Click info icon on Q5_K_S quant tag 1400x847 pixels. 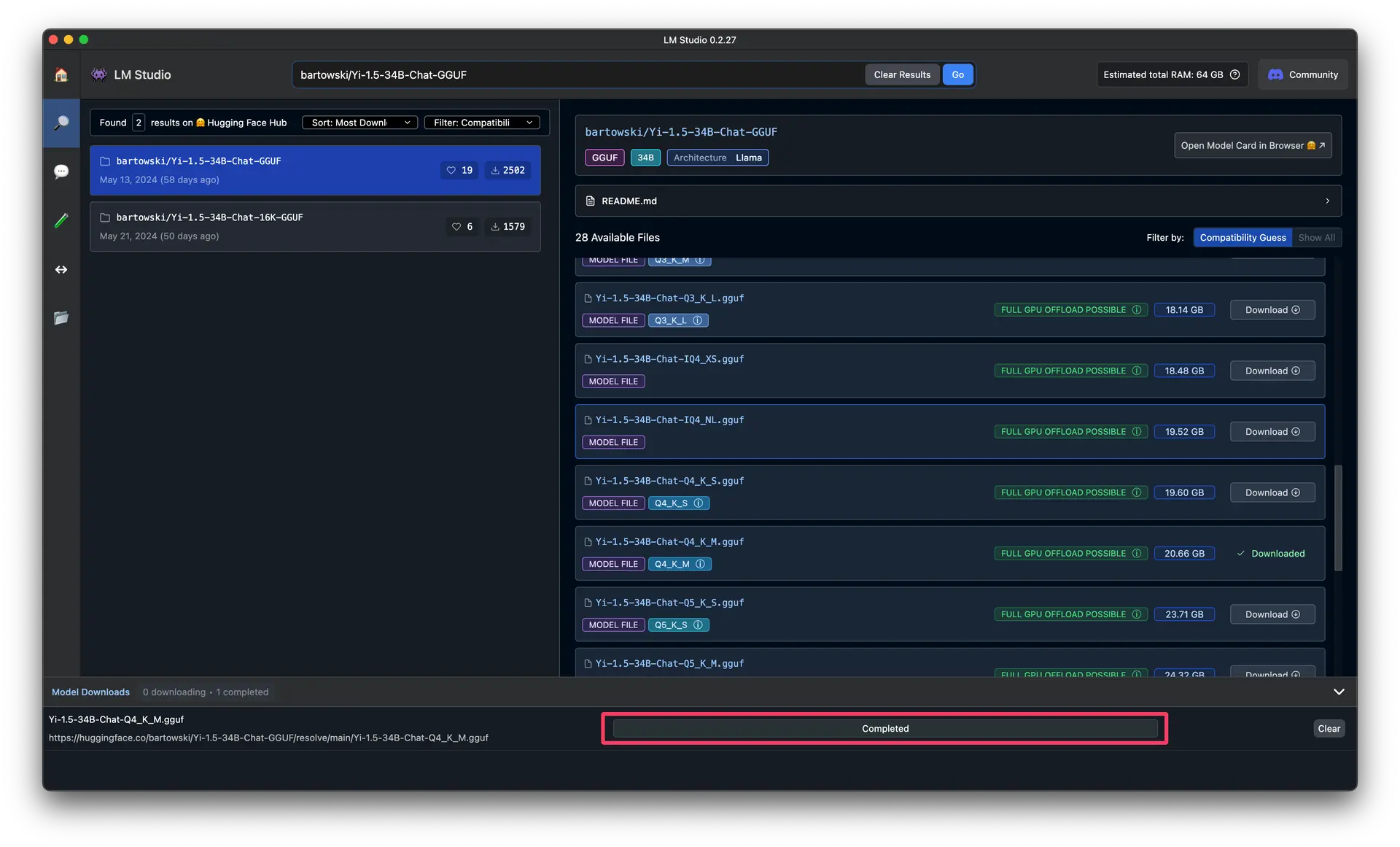click(x=698, y=625)
